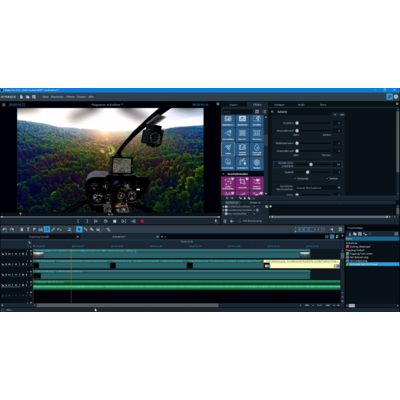Toggle the highlighted timeline view mode button
Viewport: 400px width, 400px height.
(332, 236)
